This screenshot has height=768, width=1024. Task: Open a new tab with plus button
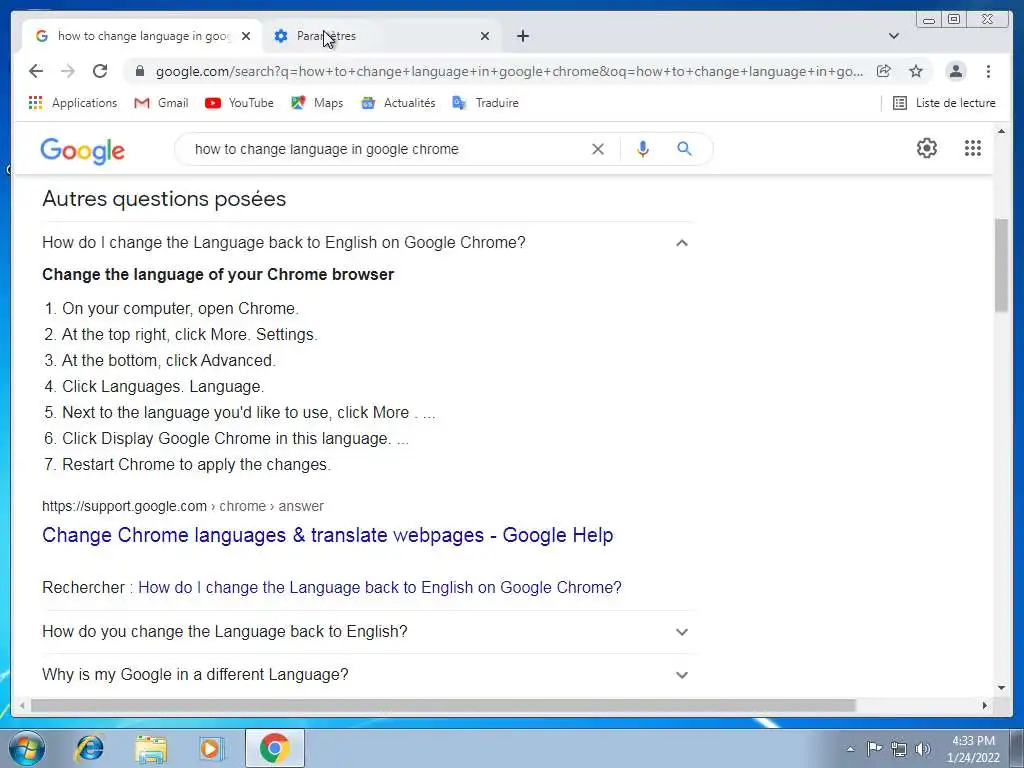(x=523, y=36)
